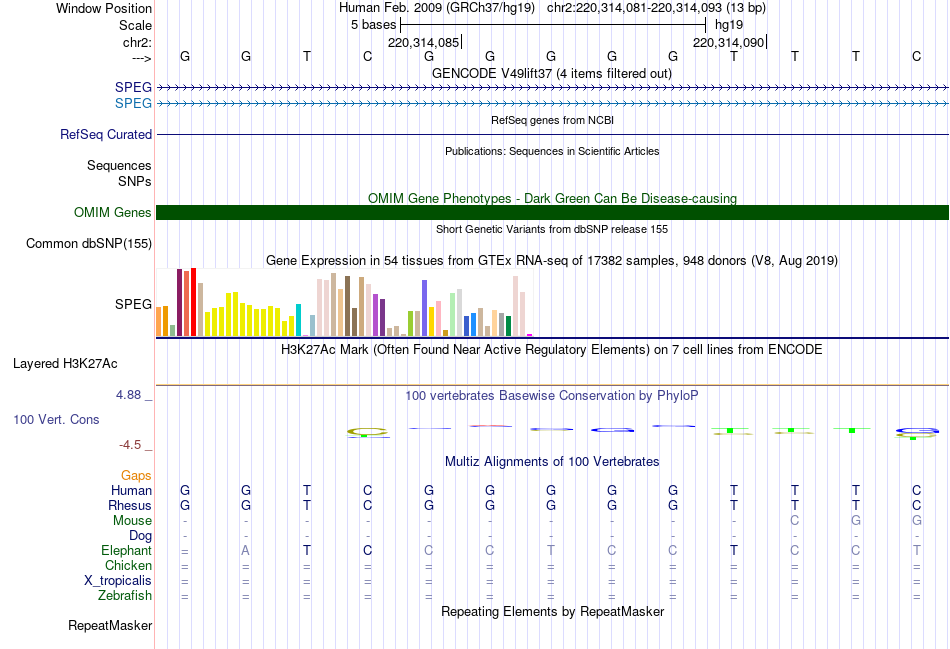Click the RepeatMasker track label
Screen dimensions: 950x649
(x=110, y=625)
